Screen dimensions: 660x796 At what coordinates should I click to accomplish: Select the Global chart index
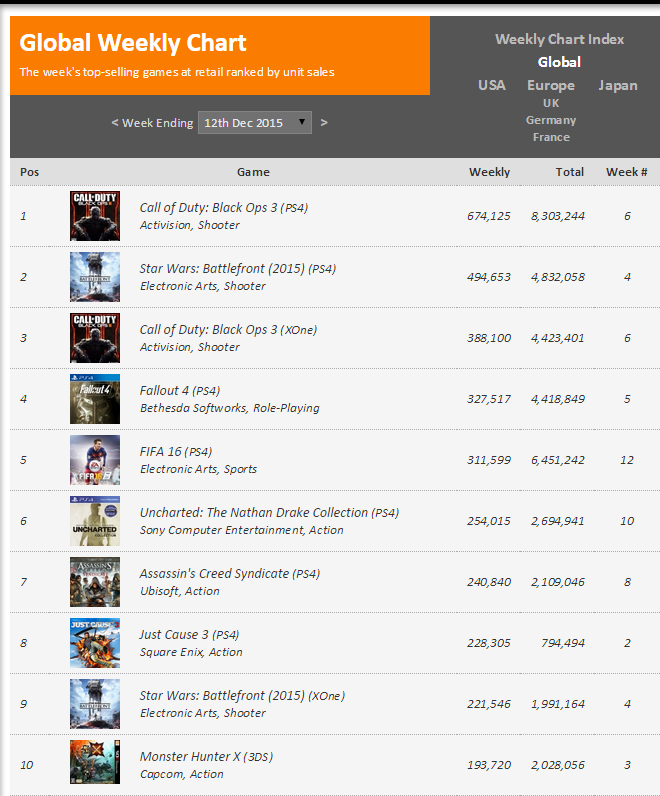pyautogui.click(x=559, y=62)
